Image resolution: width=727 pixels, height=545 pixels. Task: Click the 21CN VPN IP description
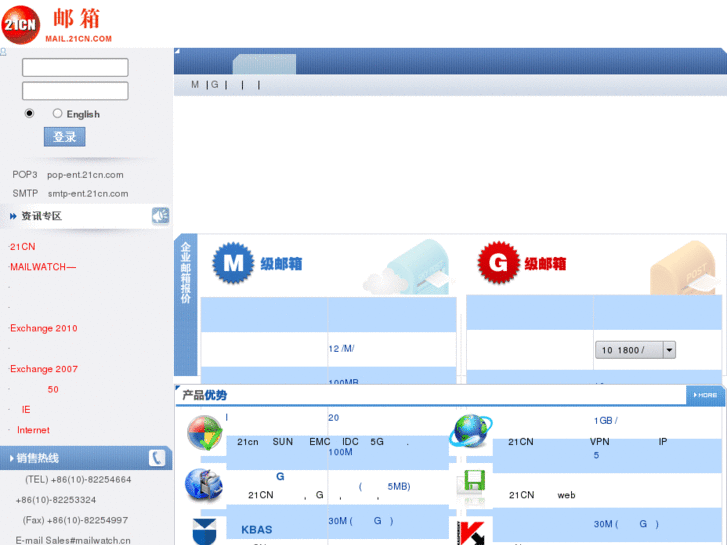click(587, 442)
